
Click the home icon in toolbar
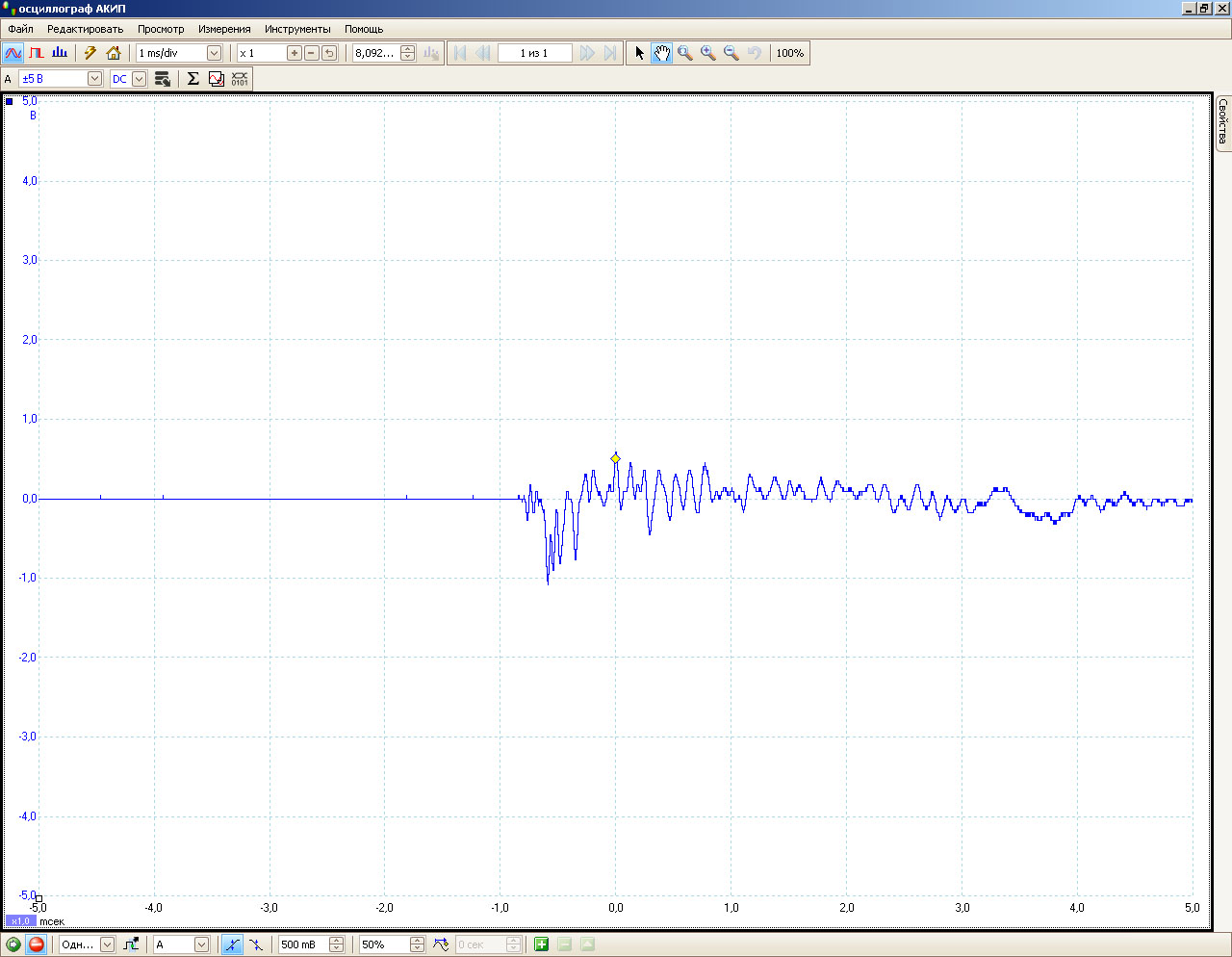pos(114,53)
